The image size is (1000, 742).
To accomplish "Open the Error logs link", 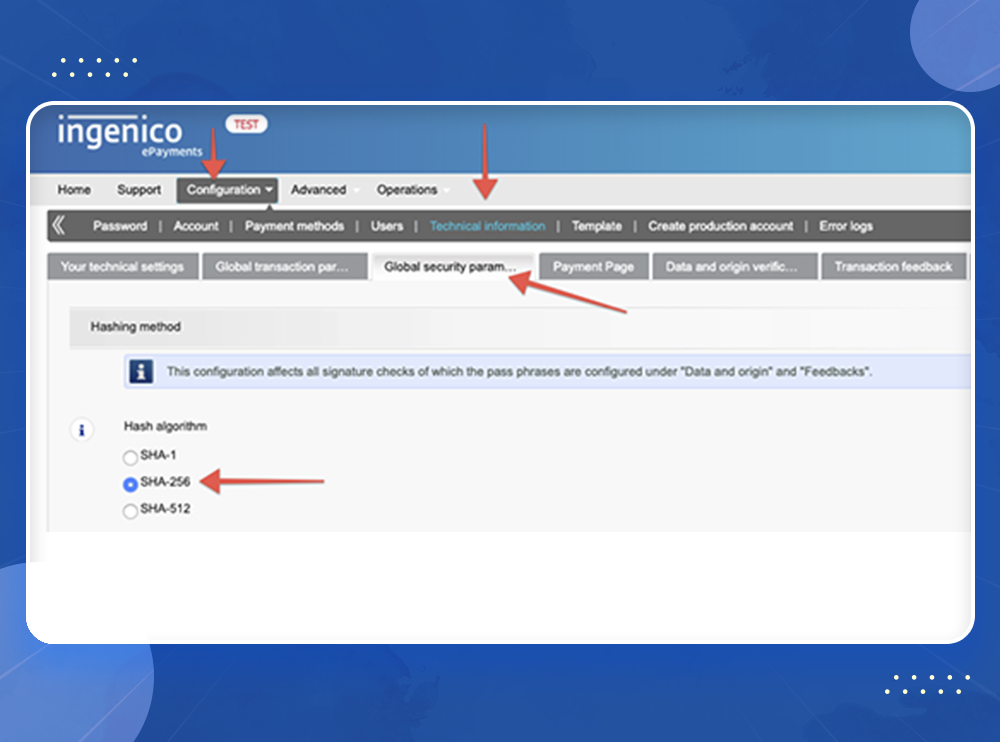I will click(846, 226).
